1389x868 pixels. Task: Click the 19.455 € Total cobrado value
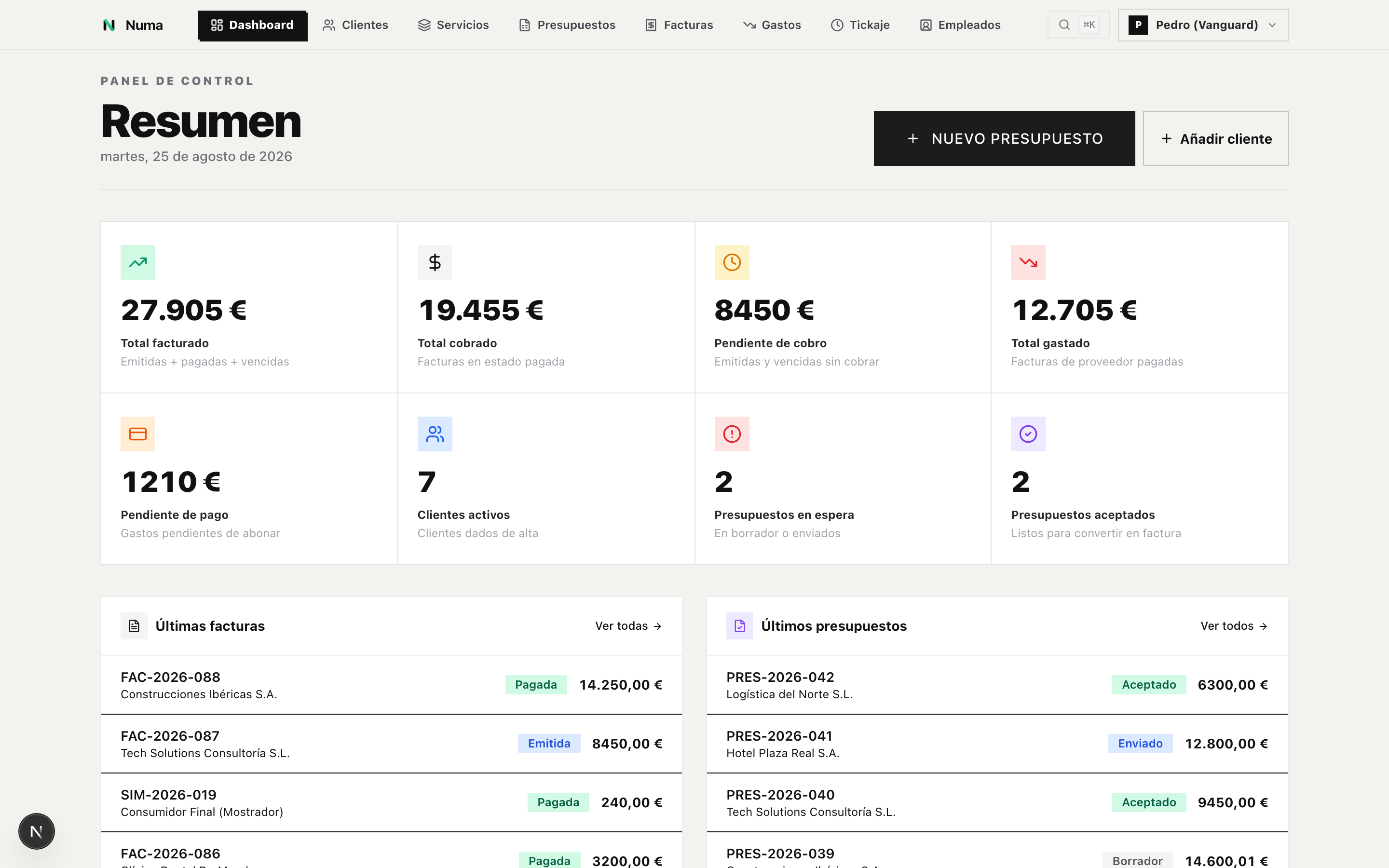[x=480, y=311]
